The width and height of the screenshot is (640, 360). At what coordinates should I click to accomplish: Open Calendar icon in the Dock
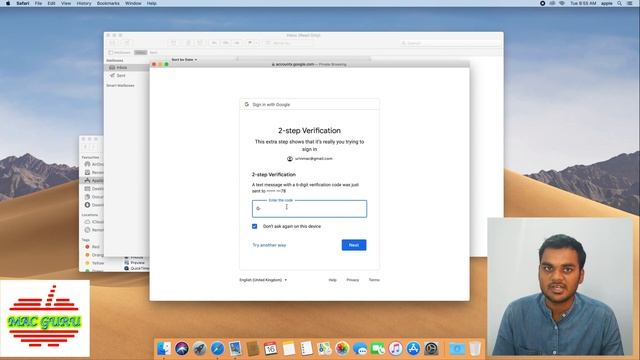click(271, 348)
